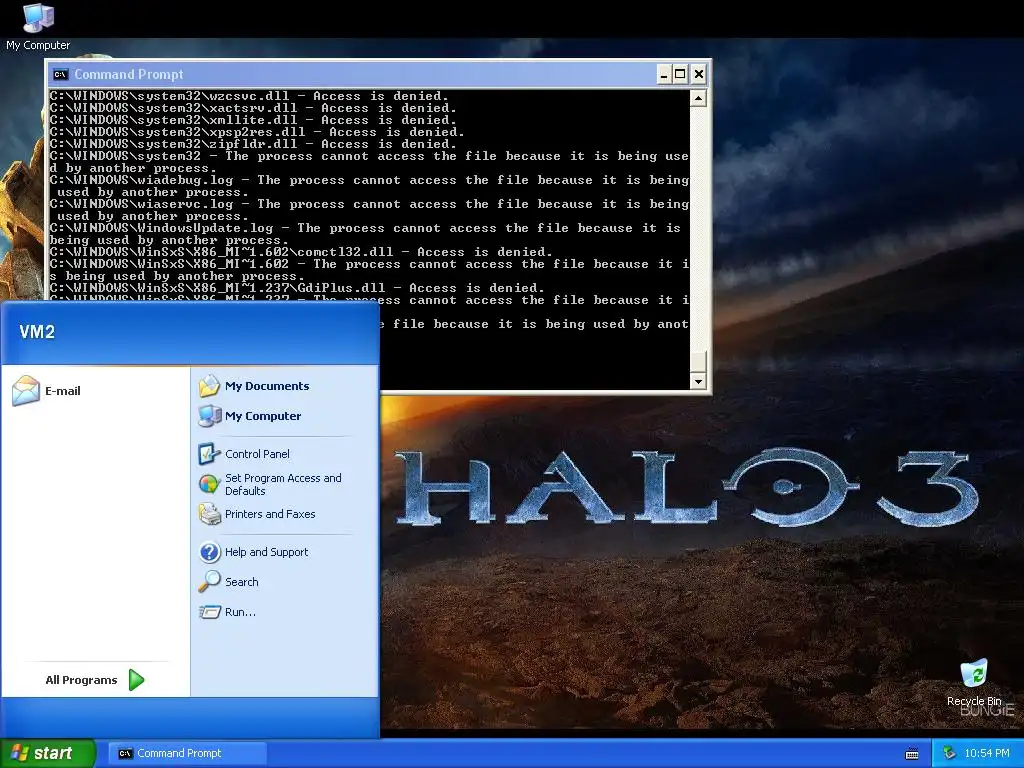This screenshot has width=1024, height=768.
Task: Click the Command Prompt window title bar
Action: (x=353, y=74)
